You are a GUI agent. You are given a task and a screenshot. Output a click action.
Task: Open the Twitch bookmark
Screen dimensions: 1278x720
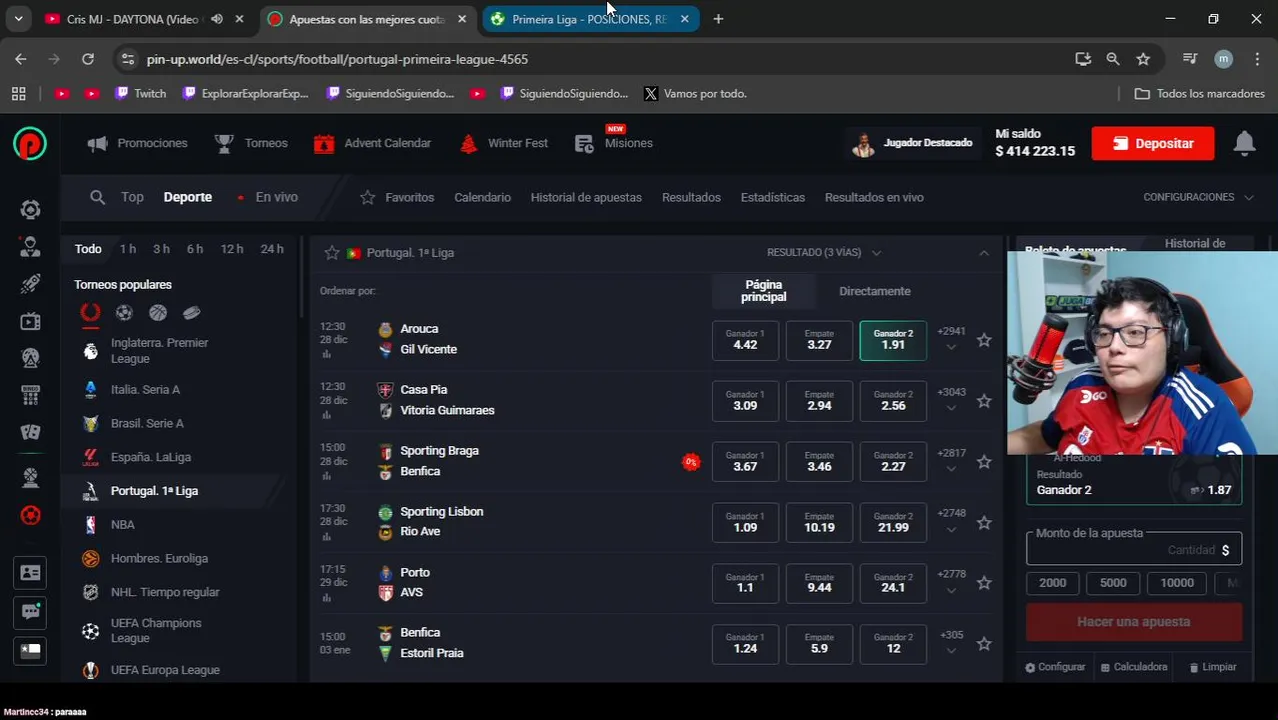[x=140, y=94]
